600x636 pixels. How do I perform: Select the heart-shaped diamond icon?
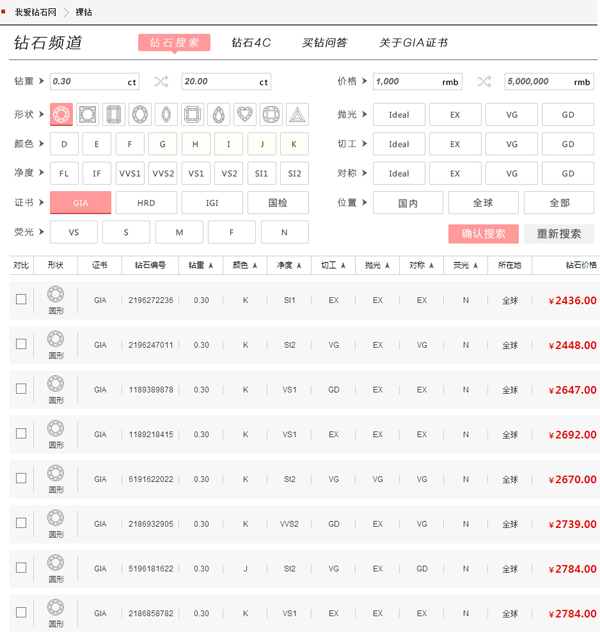(245, 114)
